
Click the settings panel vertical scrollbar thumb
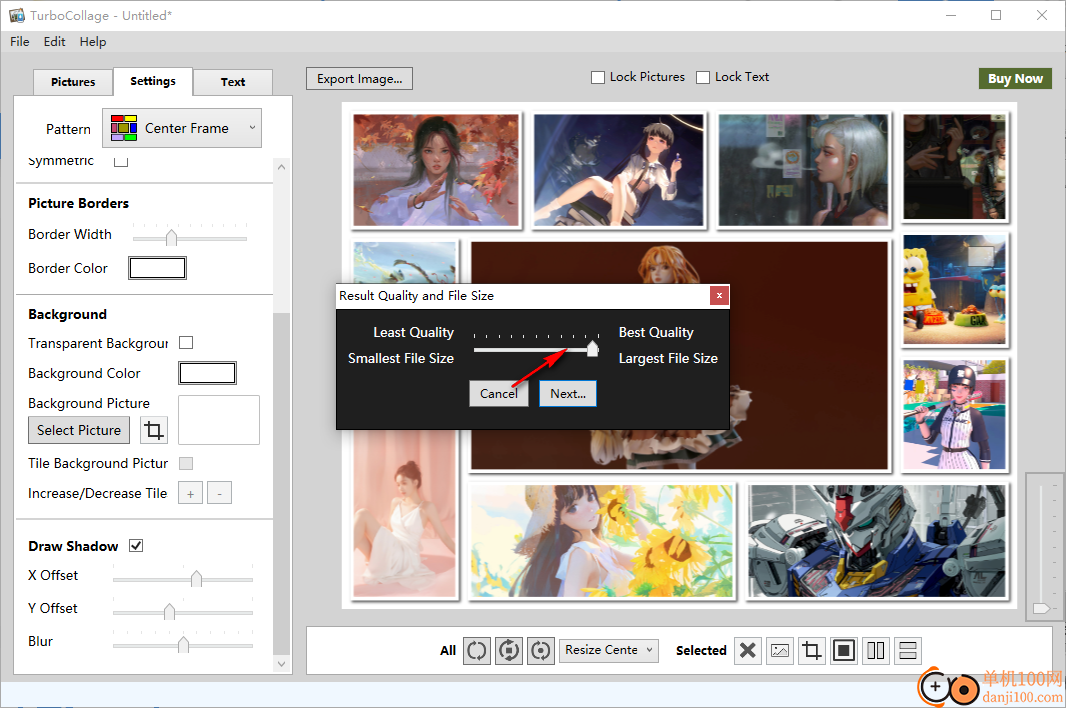pyautogui.click(x=281, y=483)
